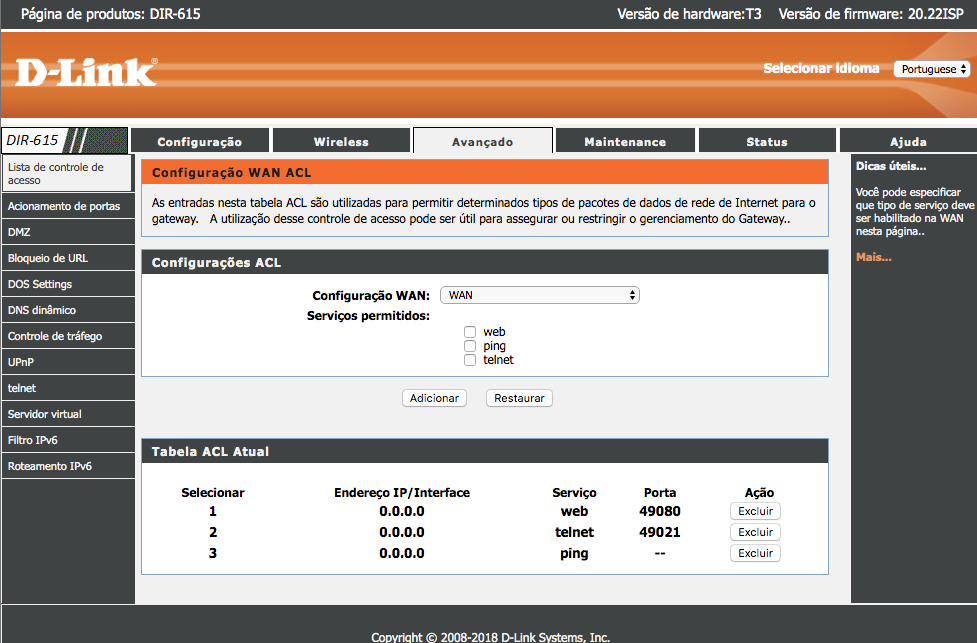Click the Porta column header
This screenshot has width=977, height=643.
(660, 492)
